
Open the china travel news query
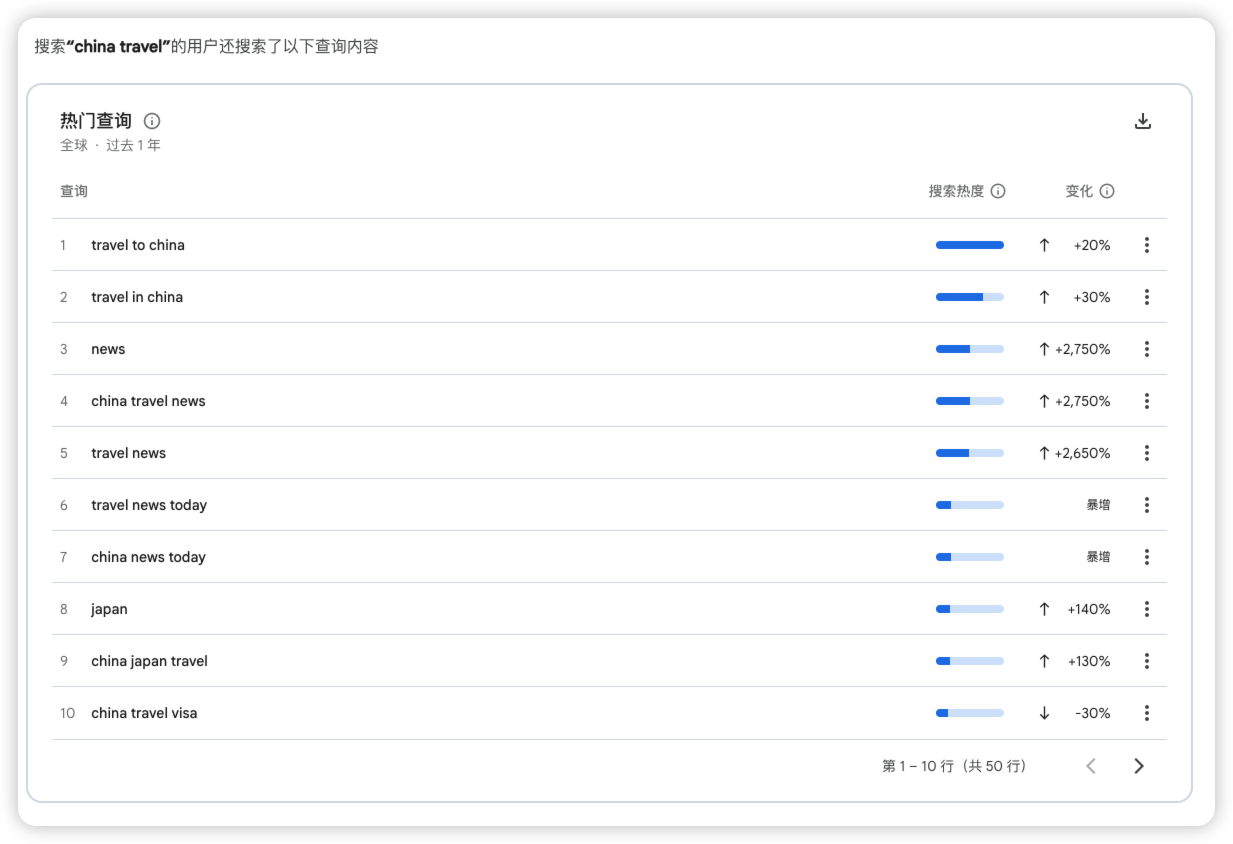pos(148,401)
